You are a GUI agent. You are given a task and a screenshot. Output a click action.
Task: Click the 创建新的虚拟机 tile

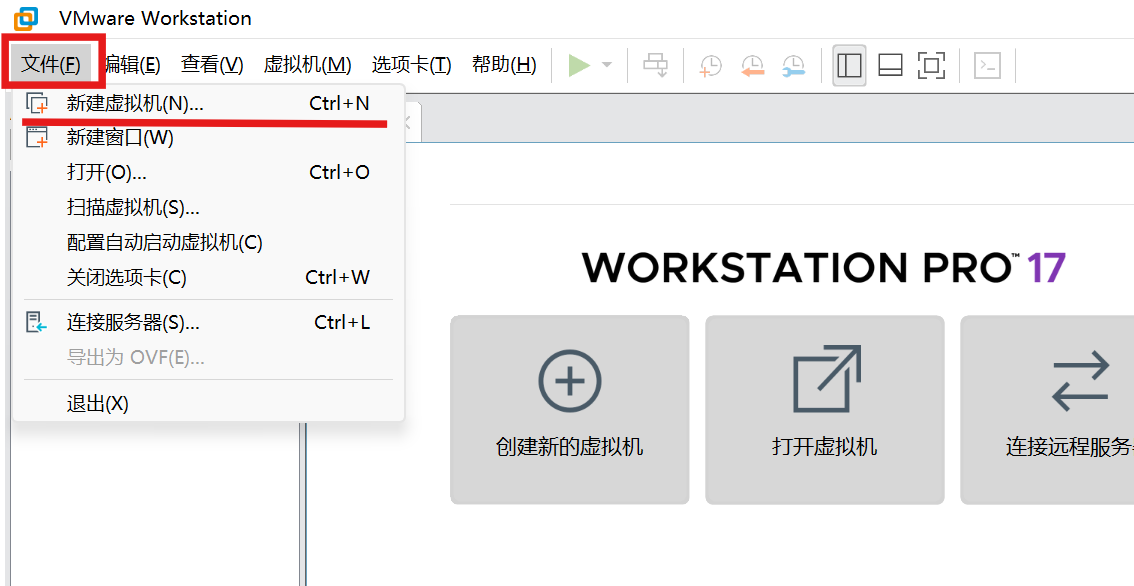569,410
